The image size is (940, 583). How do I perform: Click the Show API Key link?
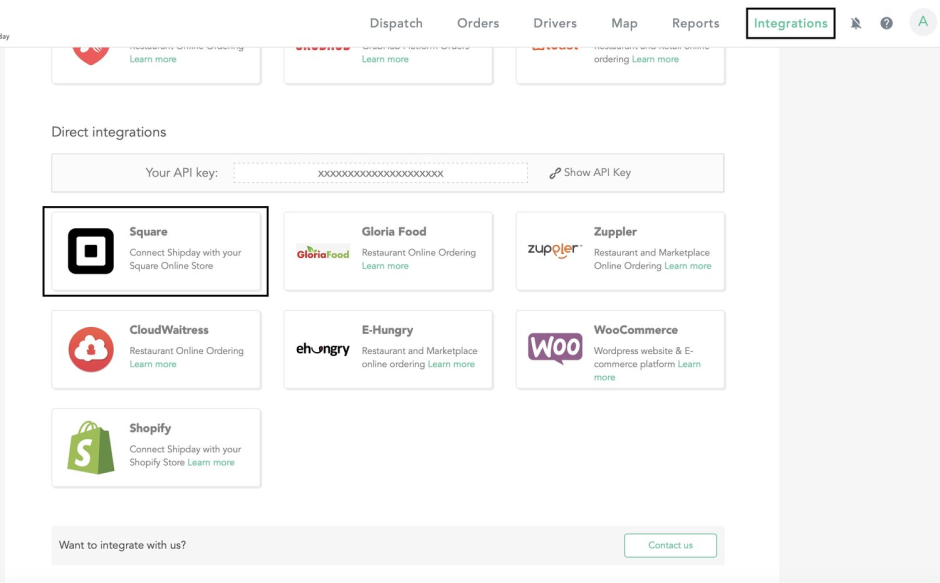tap(597, 173)
